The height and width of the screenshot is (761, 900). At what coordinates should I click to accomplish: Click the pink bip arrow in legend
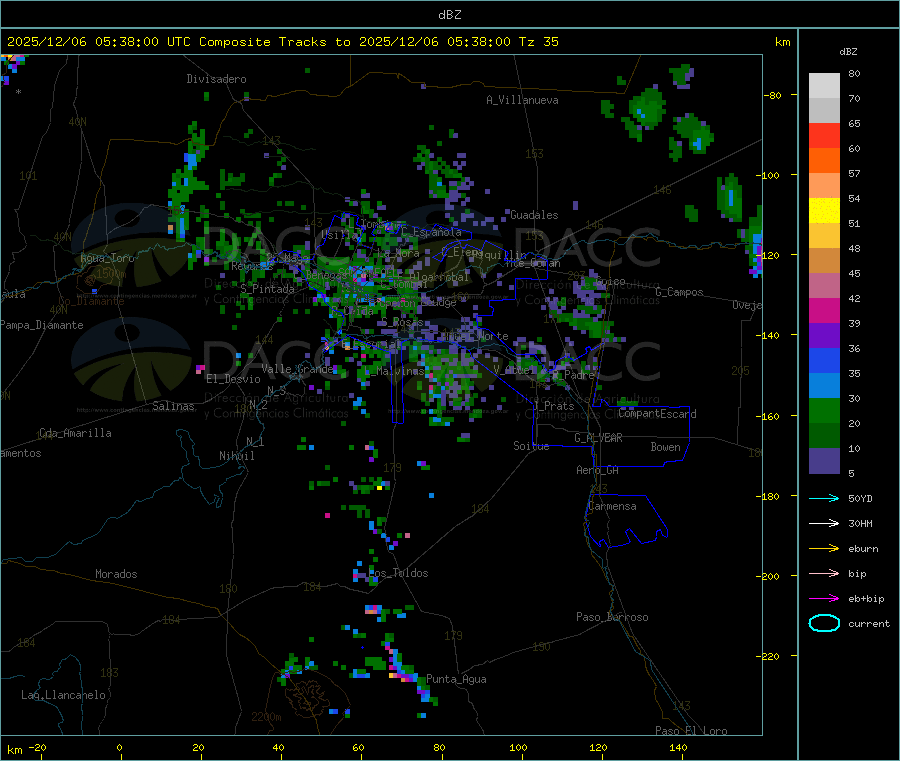click(x=824, y=573)
